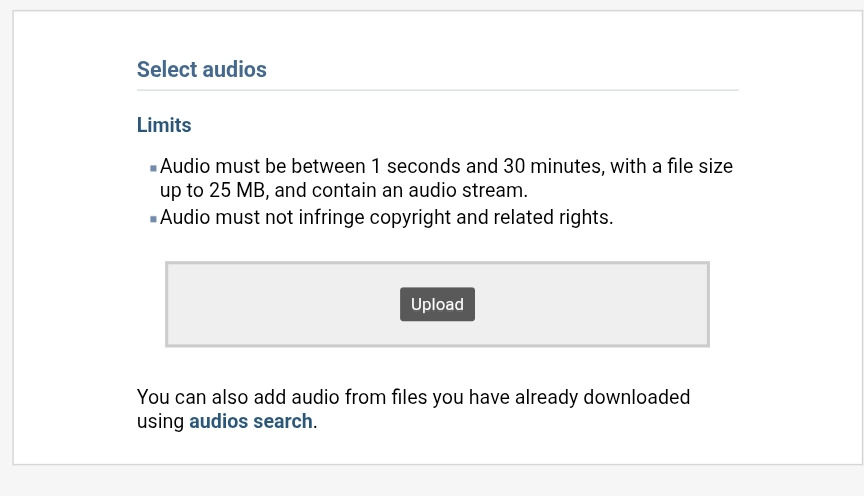
Task: Click the word 'using' before audios search
Action: pos(161,421)
